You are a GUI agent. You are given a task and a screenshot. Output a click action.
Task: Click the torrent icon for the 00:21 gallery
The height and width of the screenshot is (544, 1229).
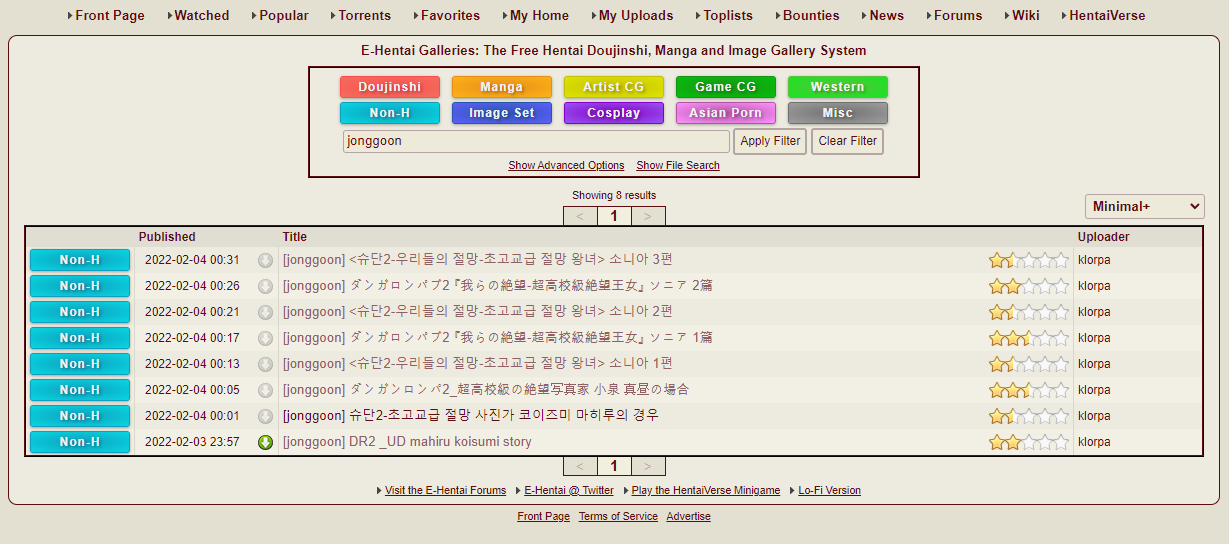pyautogui.click(x=265, y=313)
